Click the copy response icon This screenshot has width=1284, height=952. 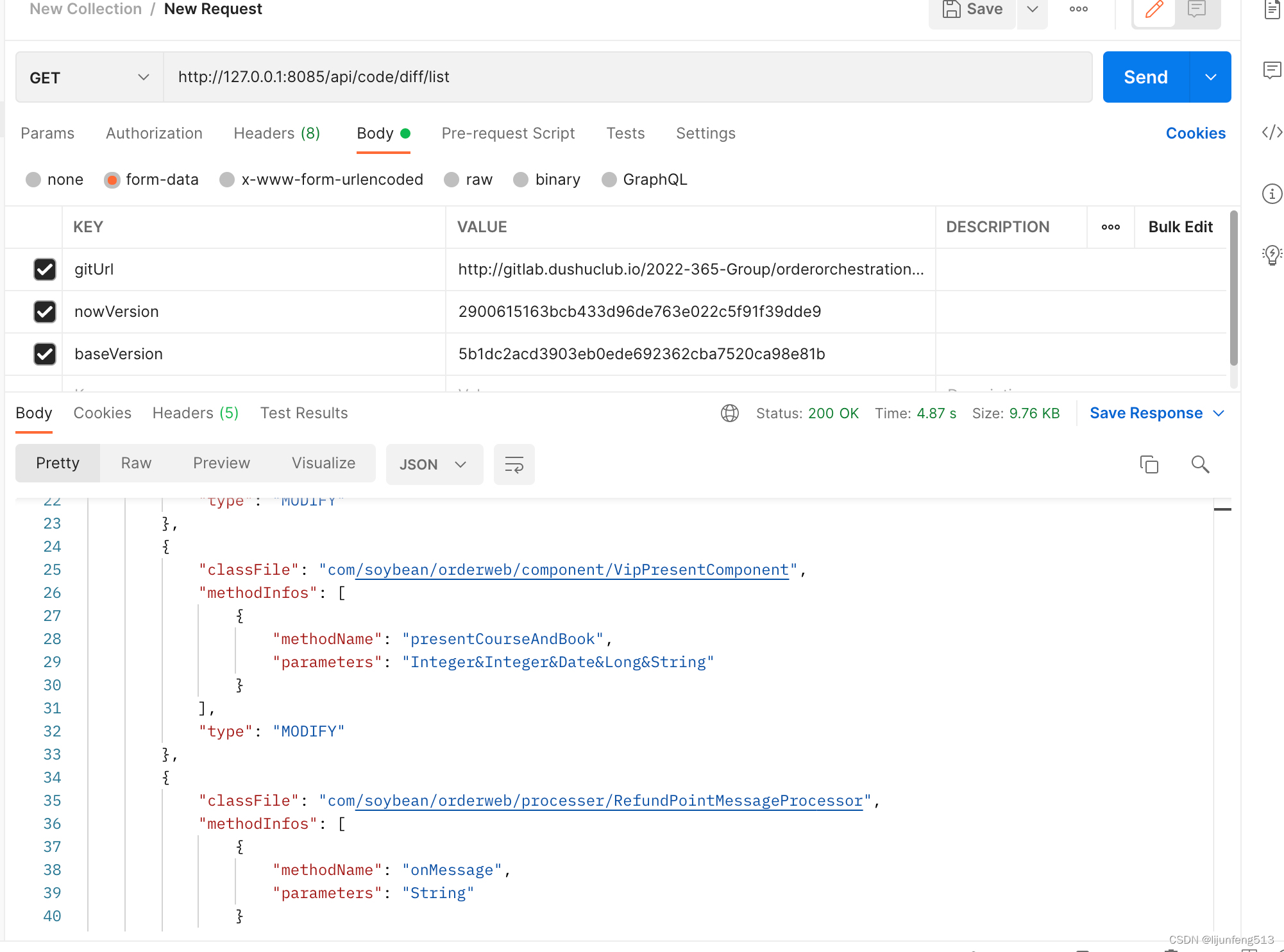1149,464
